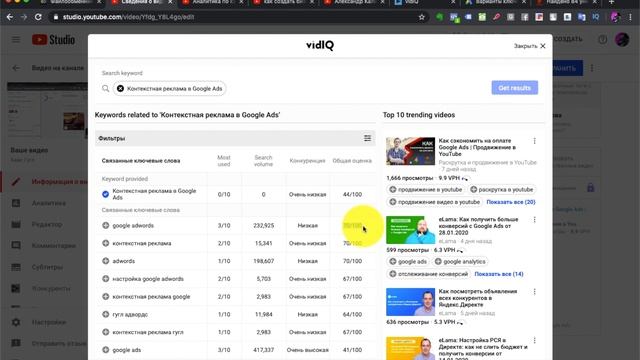Add keyword гугл адвордс
Screen dimensions: 640x360
(x=105, y=314)
